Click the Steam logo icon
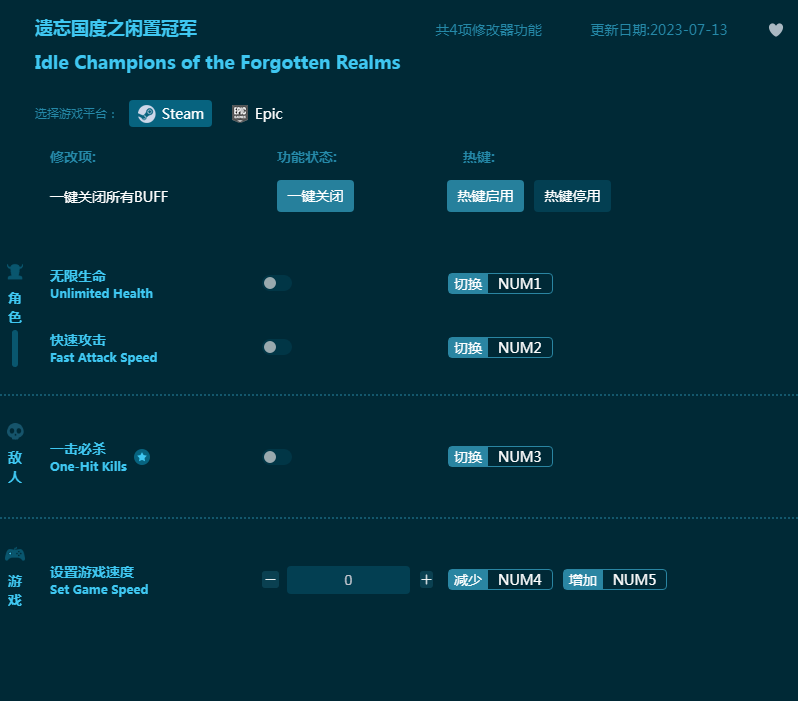Viewport: 798px width, 701px height. click(x=147, y=114)
